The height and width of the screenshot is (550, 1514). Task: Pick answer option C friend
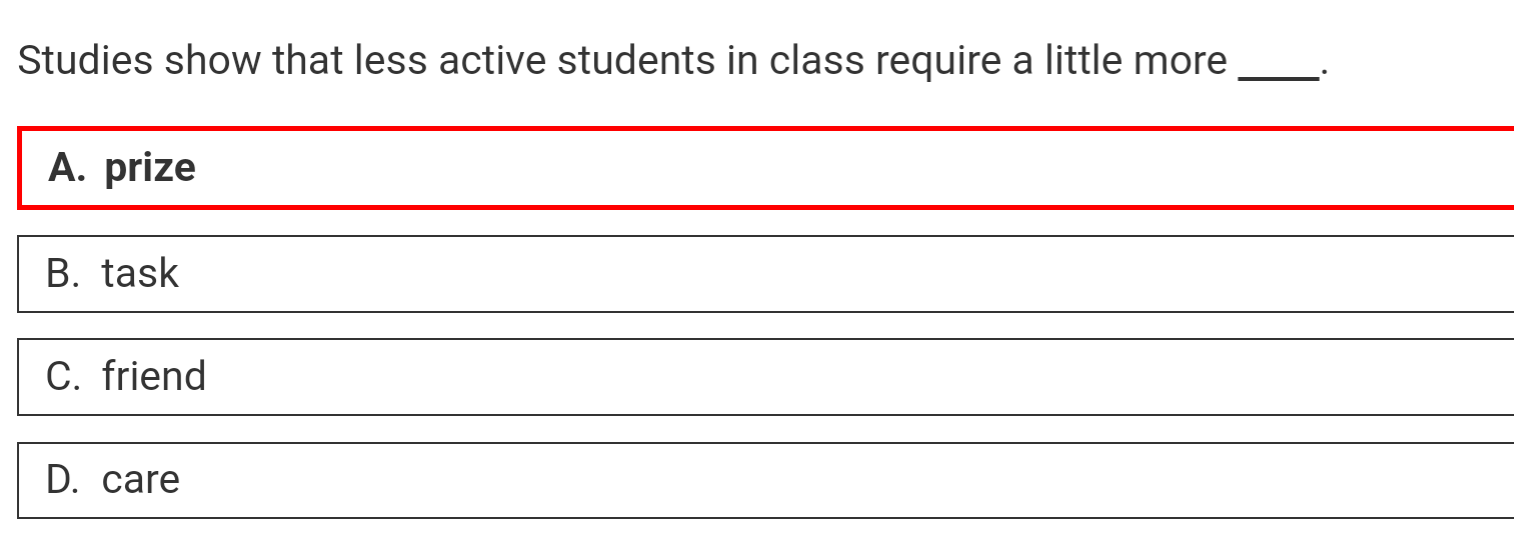click(x=766, y=377)
